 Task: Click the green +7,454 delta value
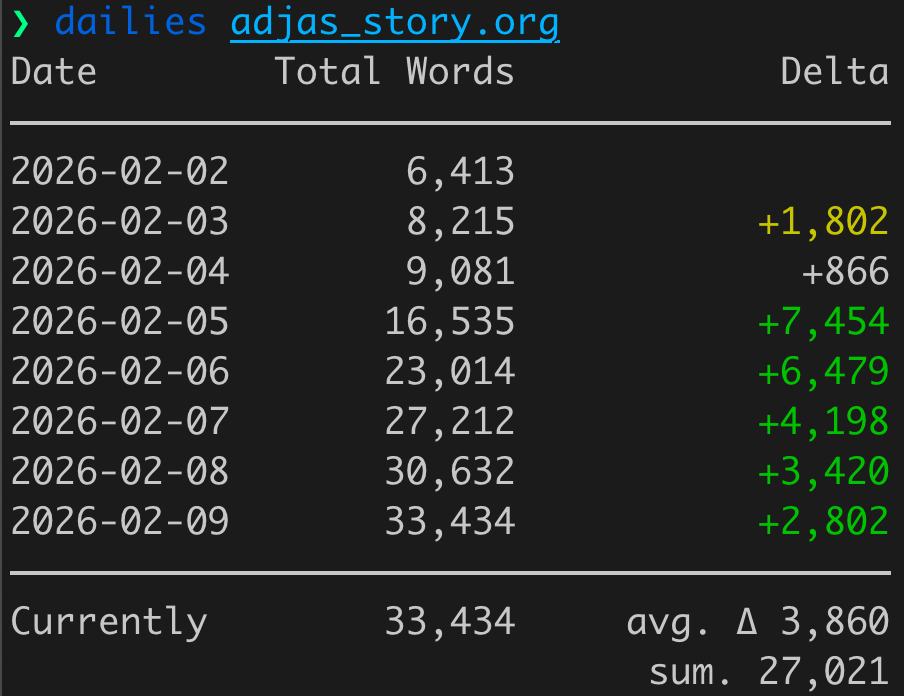point(823,322)
